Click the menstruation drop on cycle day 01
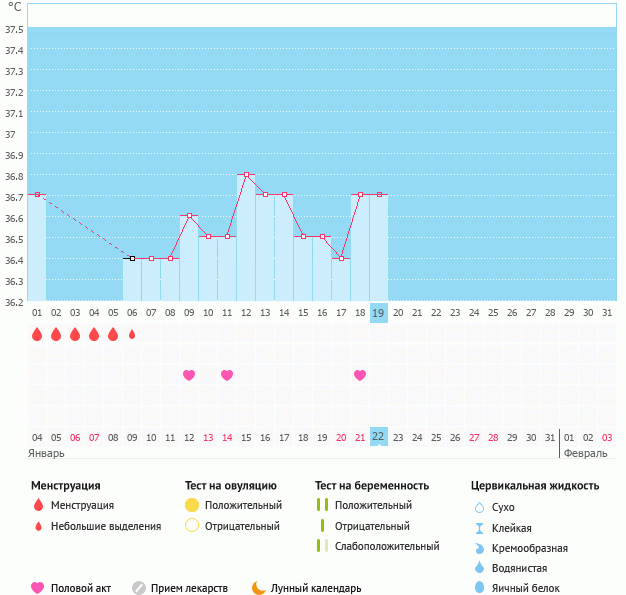626x595 pixels. click(x=37, y=335)
